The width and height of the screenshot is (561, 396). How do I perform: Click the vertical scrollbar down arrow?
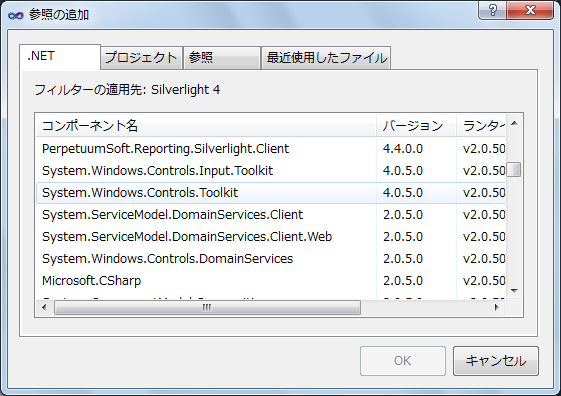click(514, 290)
